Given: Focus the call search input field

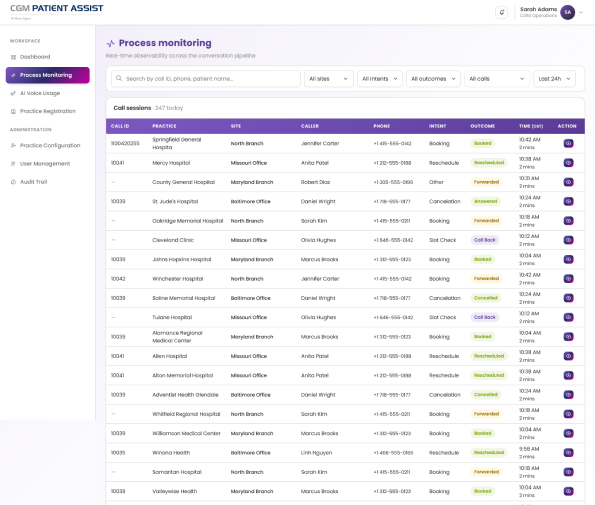Looking at the screenshot, I should [206, 79].
